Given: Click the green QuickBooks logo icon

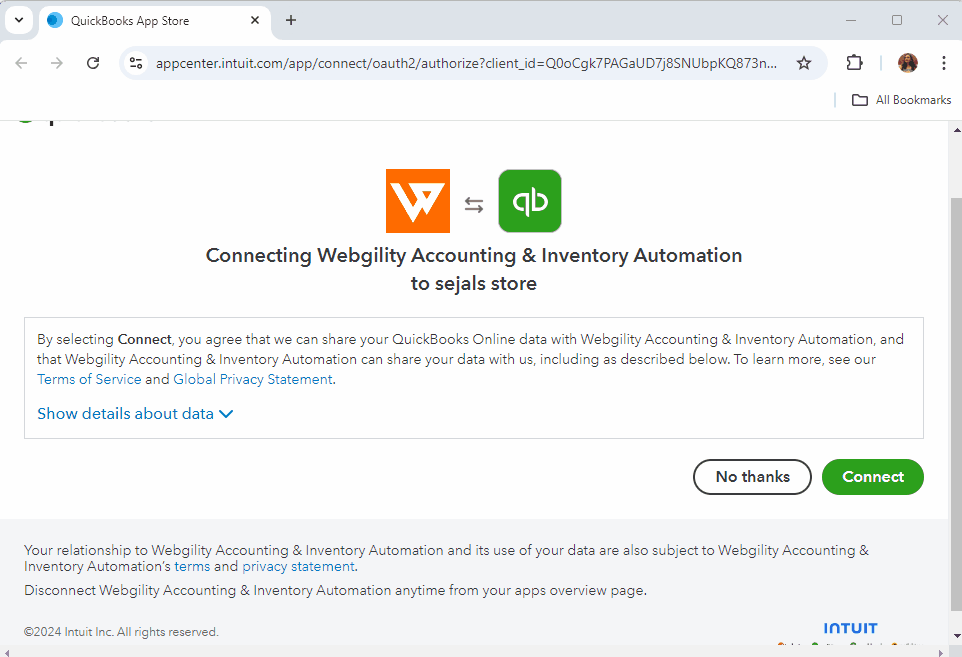Looking at the screenshot, I should click(x=530, y=201).
